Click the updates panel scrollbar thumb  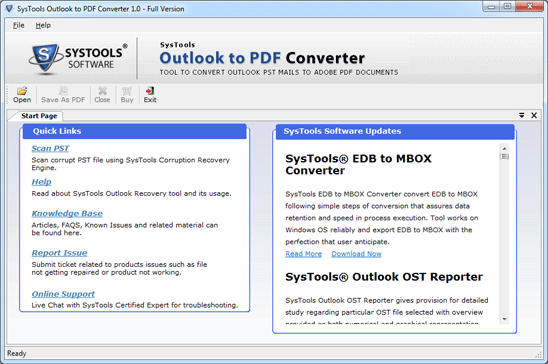point(504,156)
